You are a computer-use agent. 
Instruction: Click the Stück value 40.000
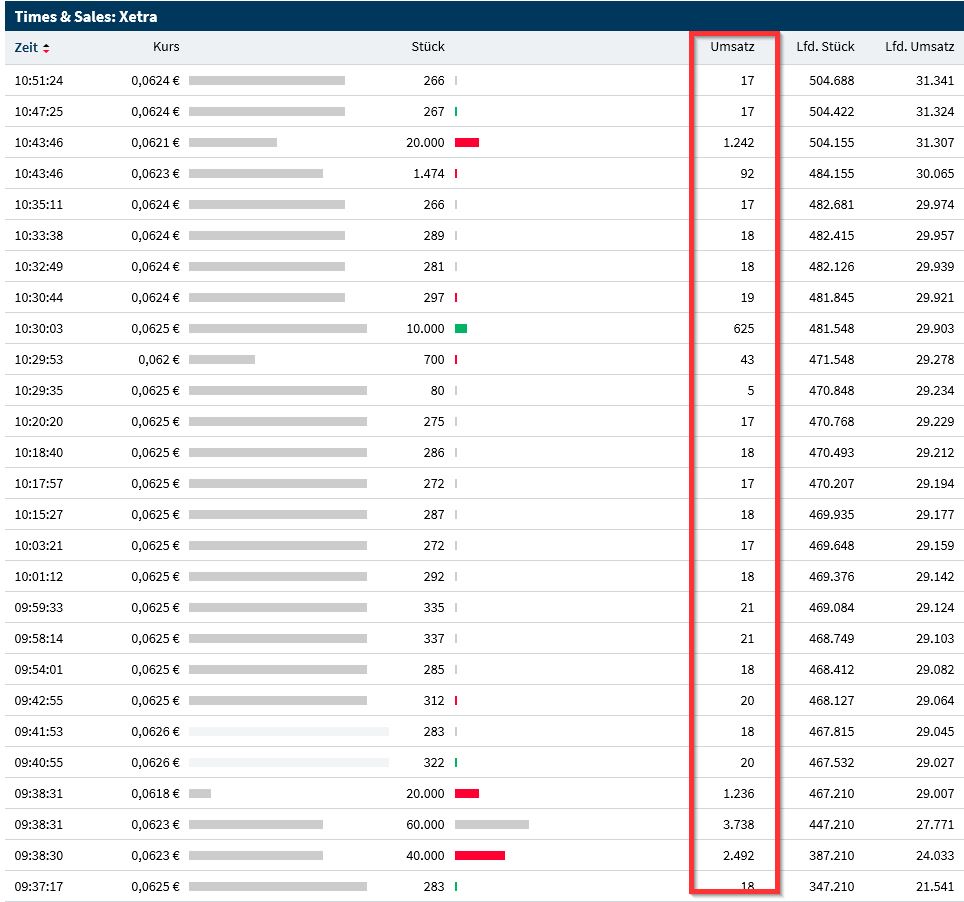click(x=425, y=856)
